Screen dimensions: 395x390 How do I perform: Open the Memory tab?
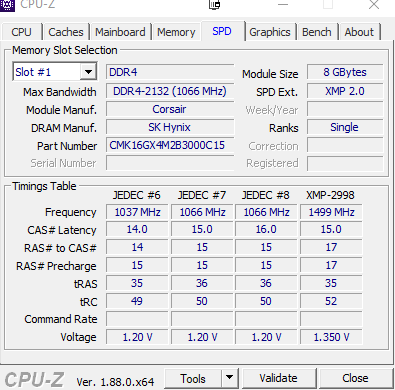click(176, 32)
